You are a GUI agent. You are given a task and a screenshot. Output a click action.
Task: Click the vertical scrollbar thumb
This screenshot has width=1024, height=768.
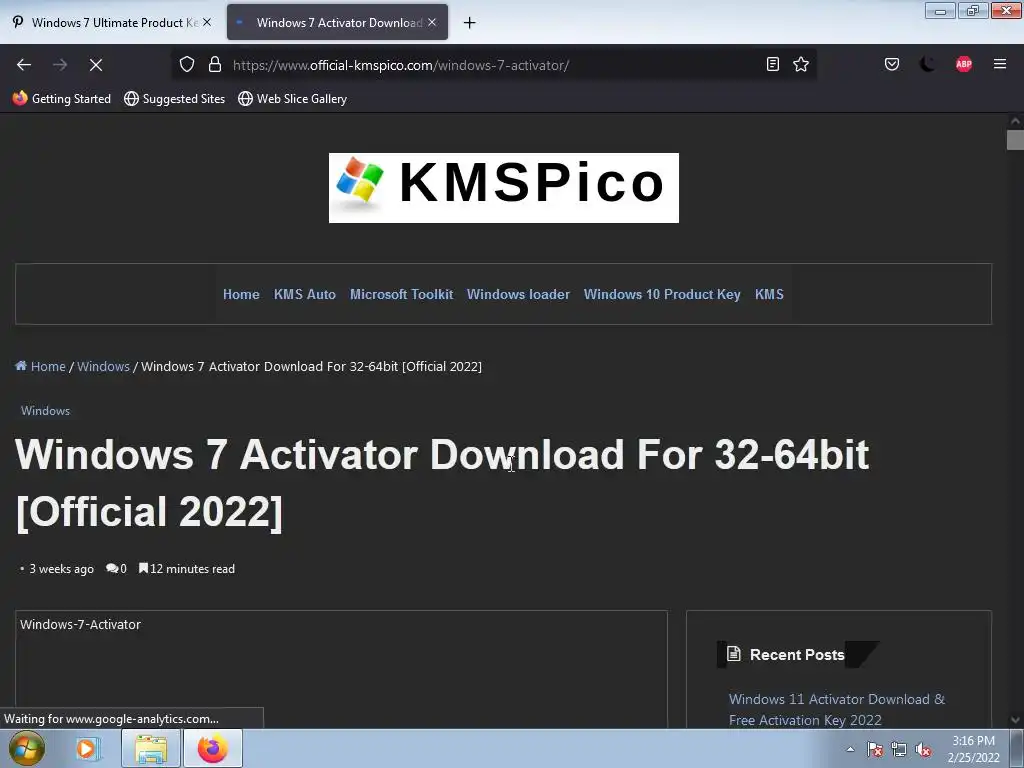click(x=1015, y=140)
